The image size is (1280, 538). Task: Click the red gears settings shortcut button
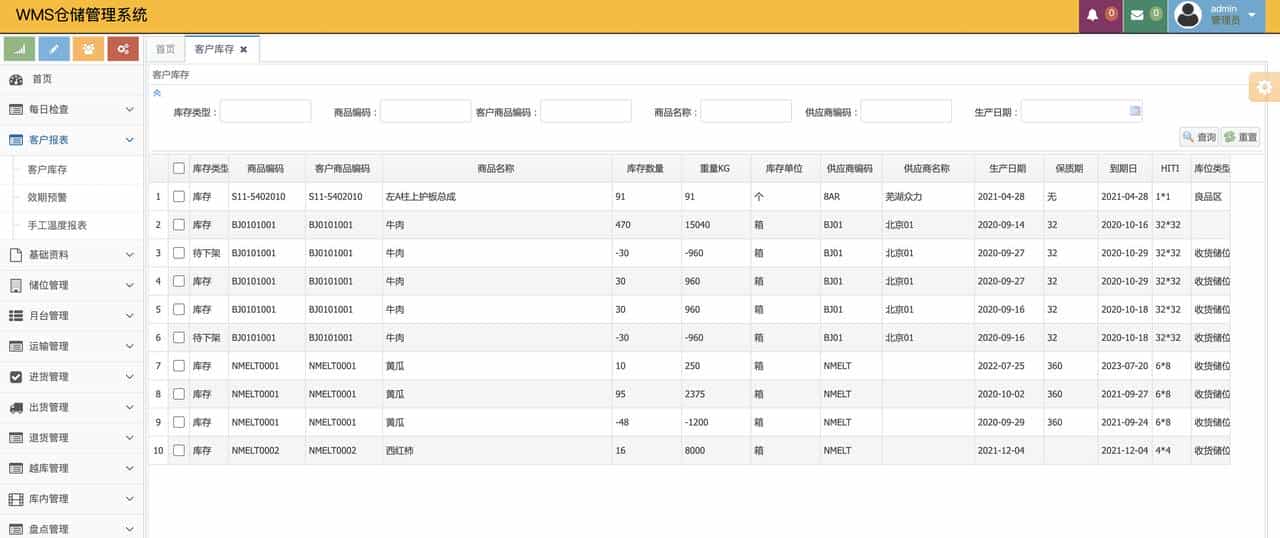[x=123, y=49]
